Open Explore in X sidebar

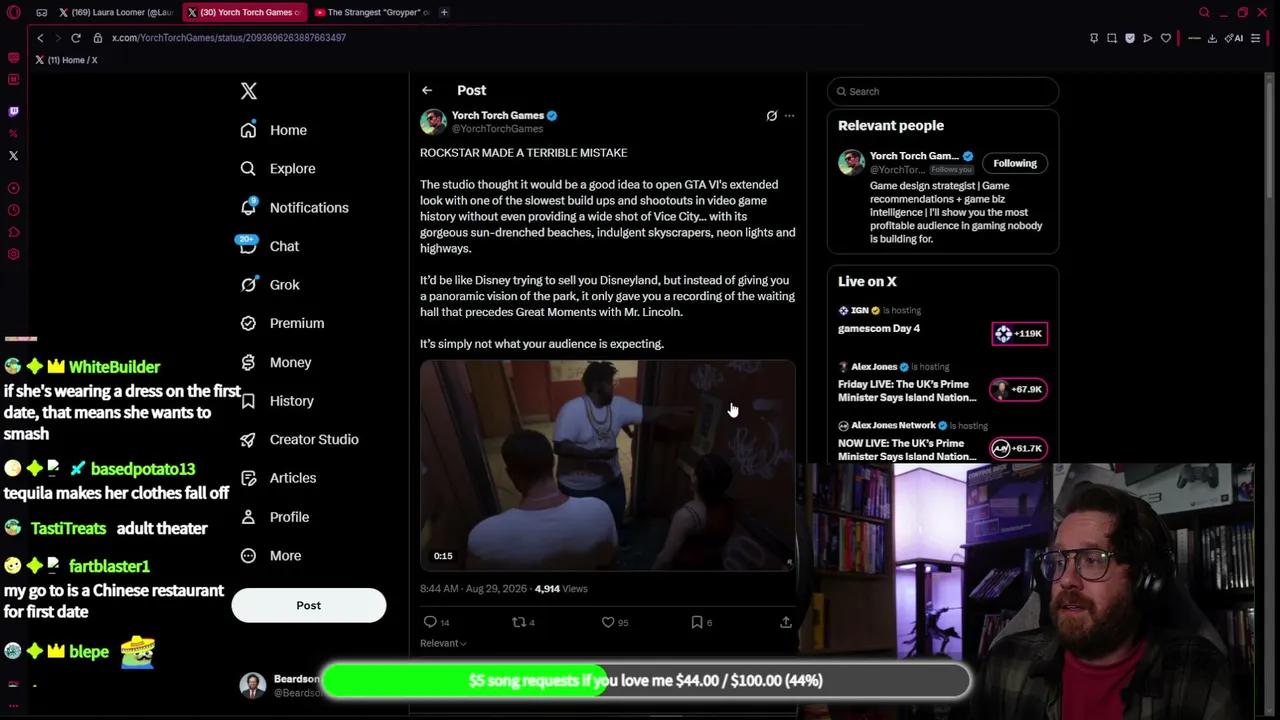click(x=278, y=169)
